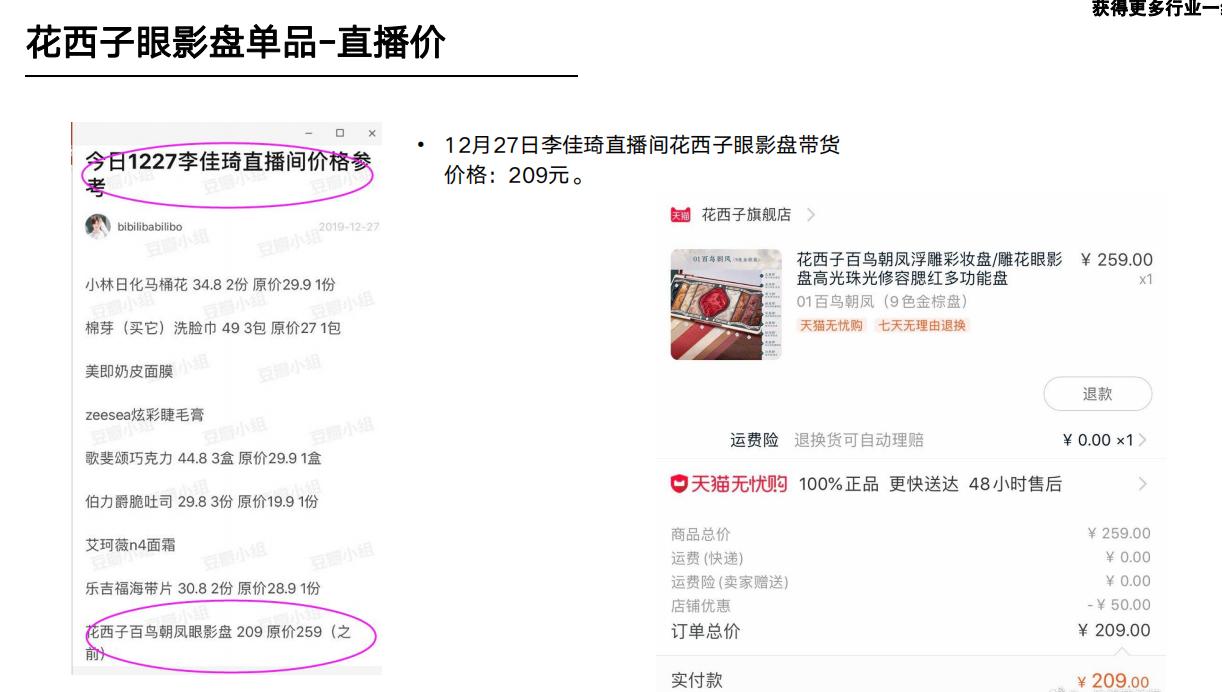
Task: Close the post window
Action: 372,133
